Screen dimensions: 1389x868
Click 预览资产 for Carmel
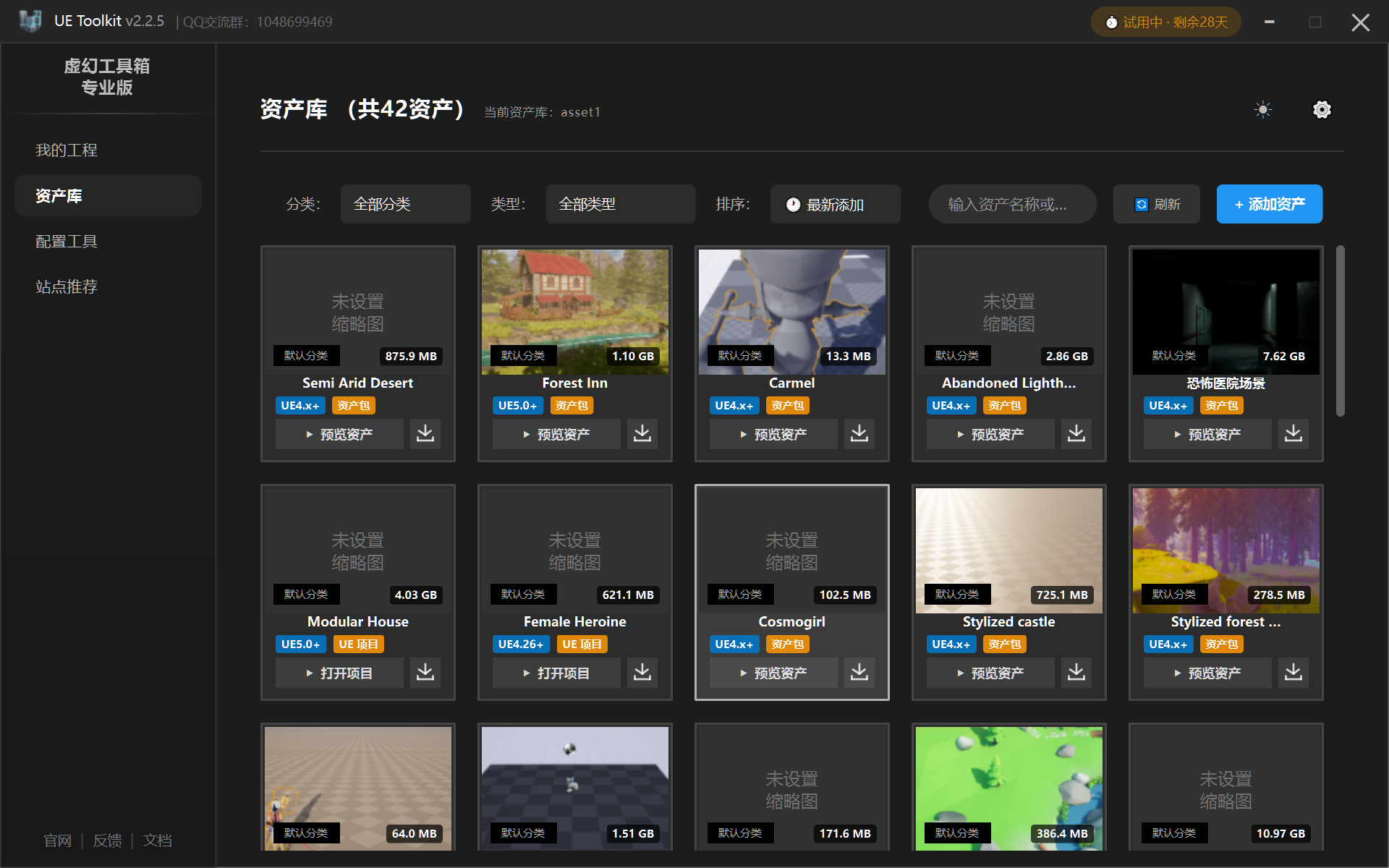[x=773, y=434]
